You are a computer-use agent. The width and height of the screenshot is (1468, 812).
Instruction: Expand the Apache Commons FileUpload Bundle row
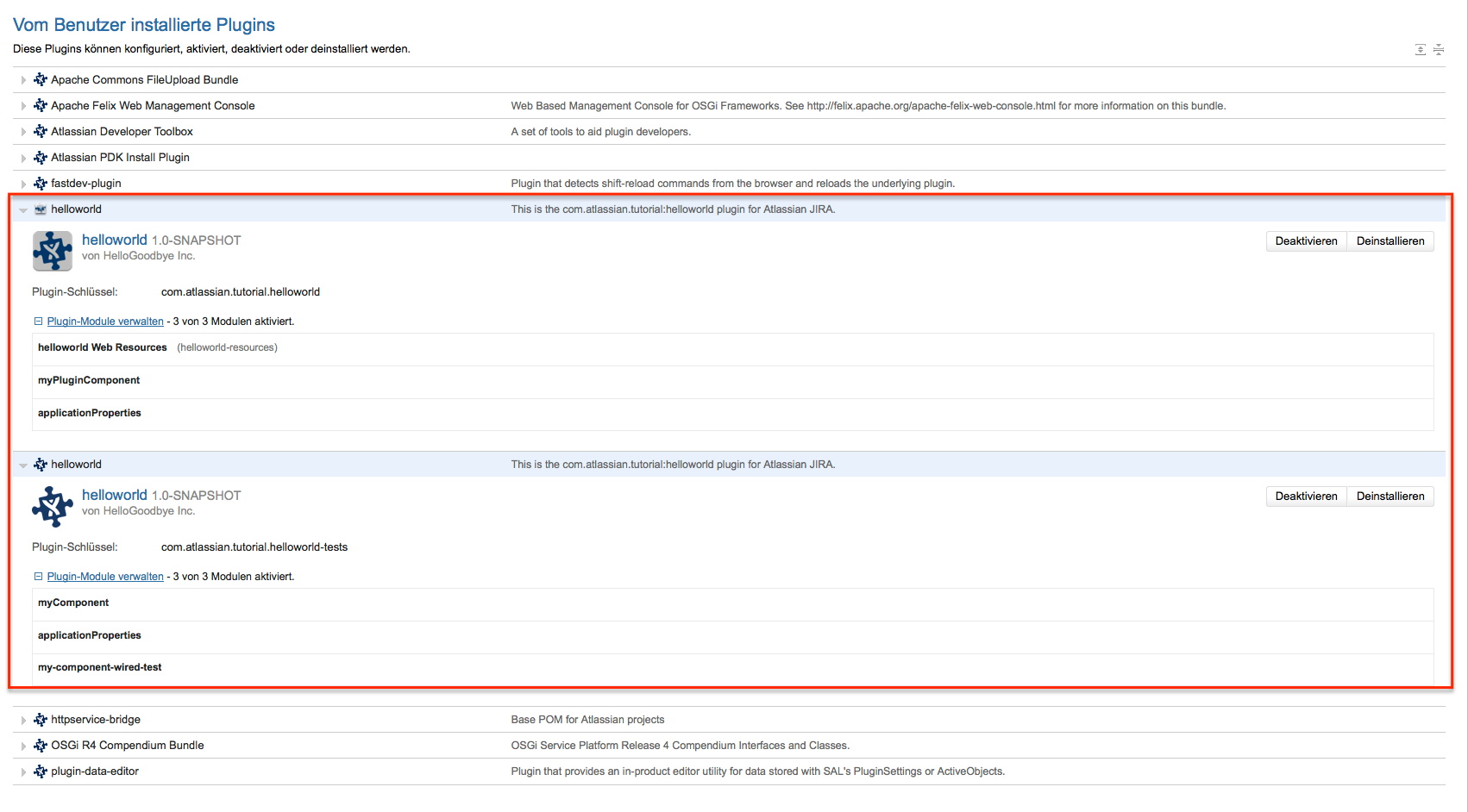[23, 80]
